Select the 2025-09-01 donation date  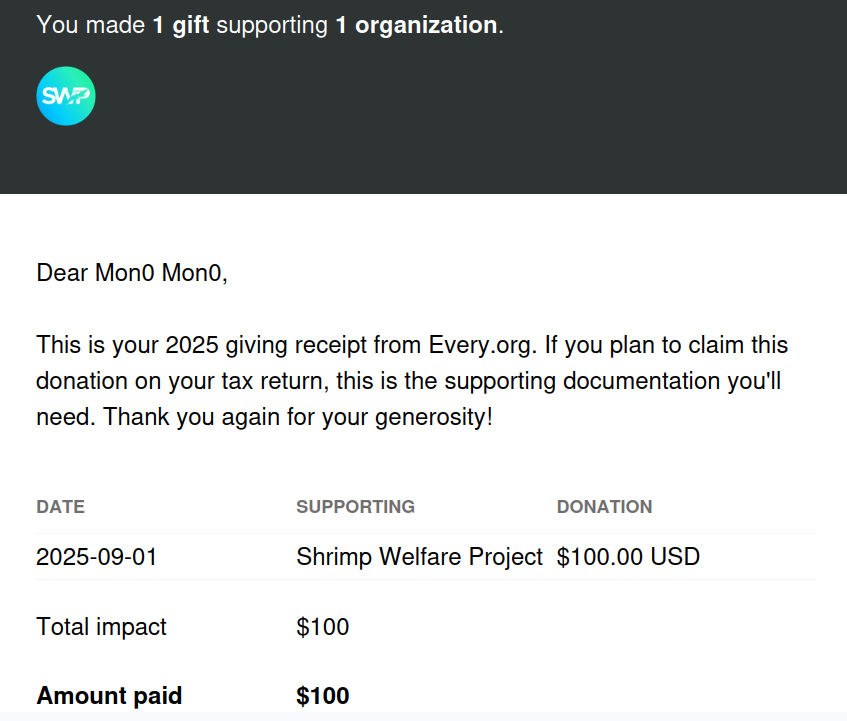[x=96, y=557]
